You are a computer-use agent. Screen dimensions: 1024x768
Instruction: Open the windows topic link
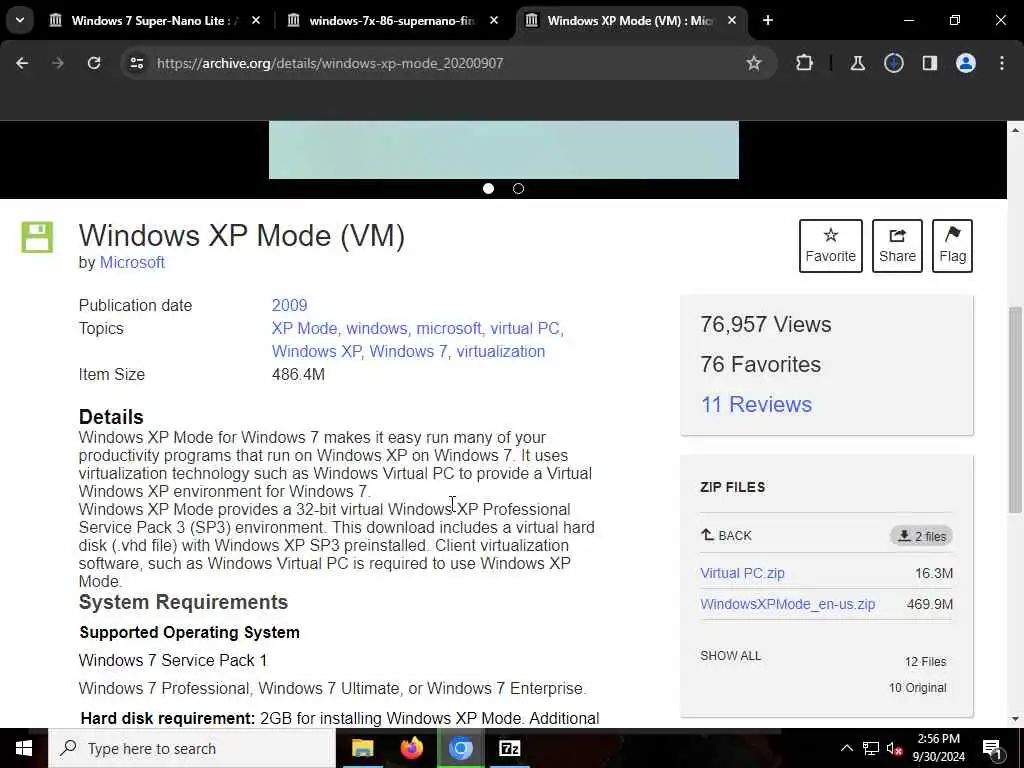(377, 328)
